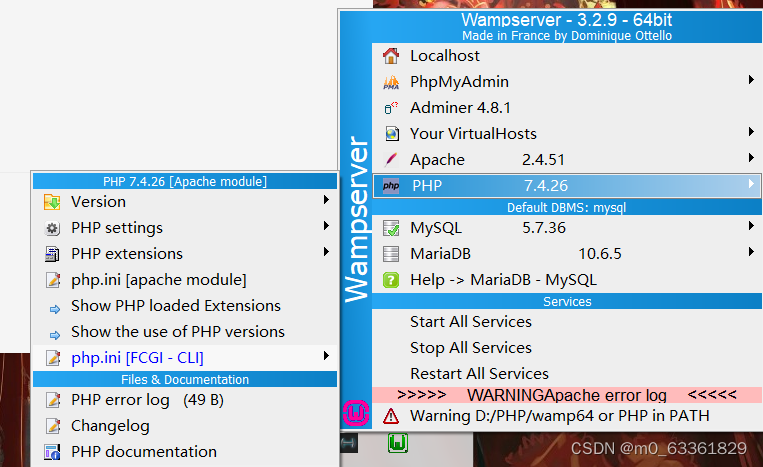Viewport: 763px width, 467px height.
Task: Click the red warning triangle icon
Action: tap(391, 416)
